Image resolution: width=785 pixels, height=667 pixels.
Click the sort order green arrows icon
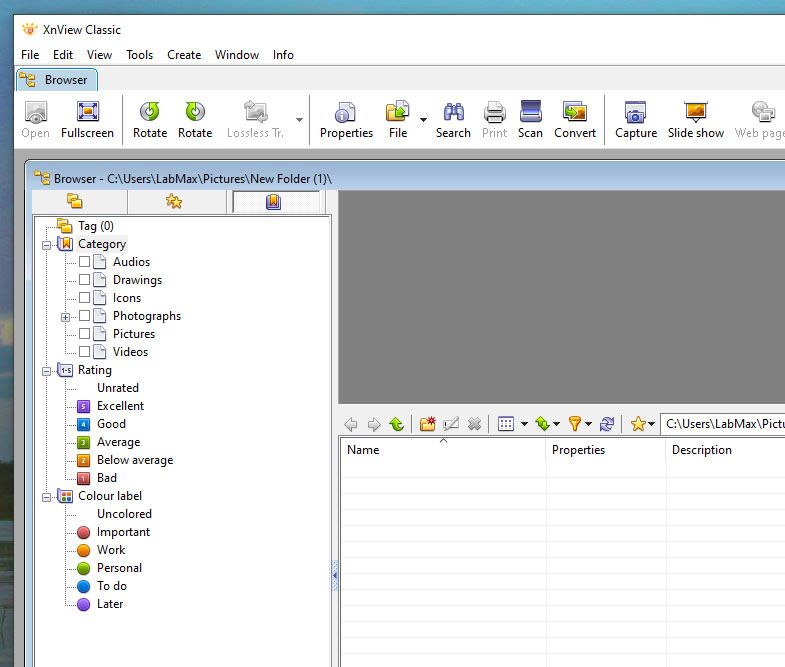542,424
